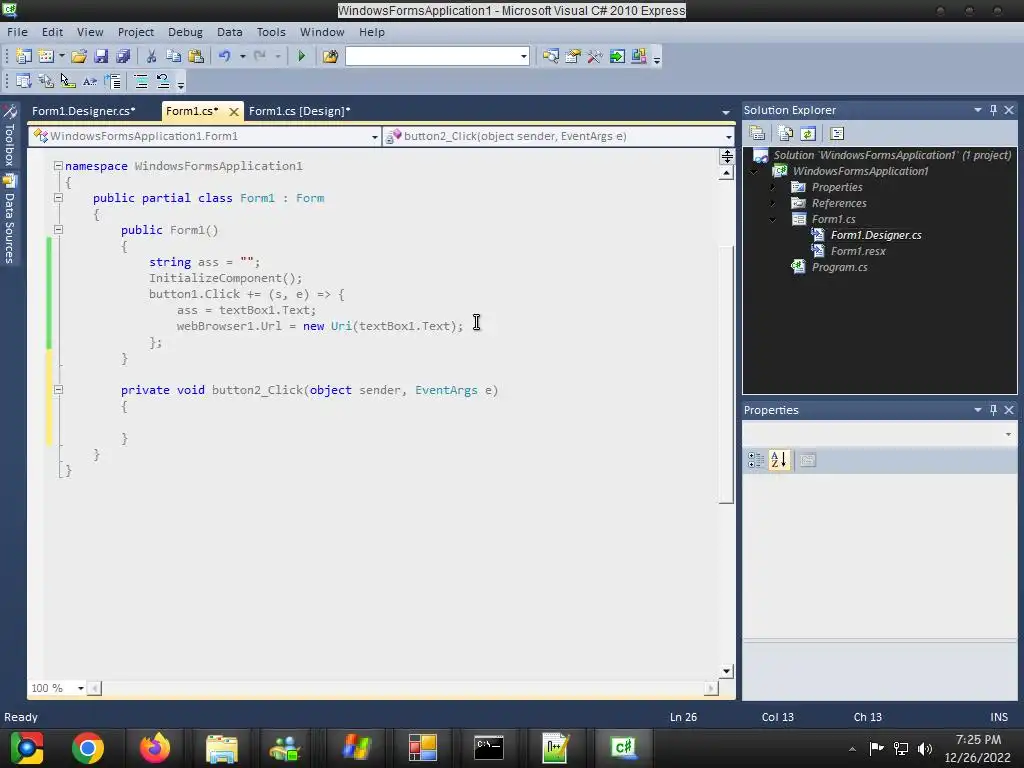Start debugging with the green play arrow

pyautogui.click(x=301, y=56)
